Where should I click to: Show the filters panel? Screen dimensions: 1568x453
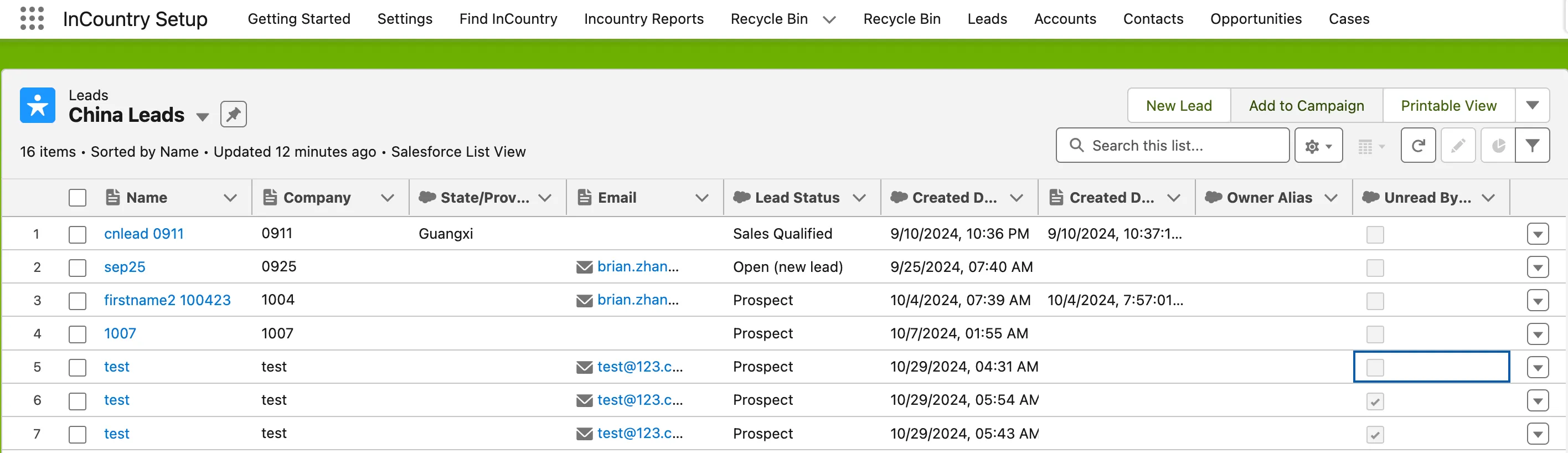1531,146
